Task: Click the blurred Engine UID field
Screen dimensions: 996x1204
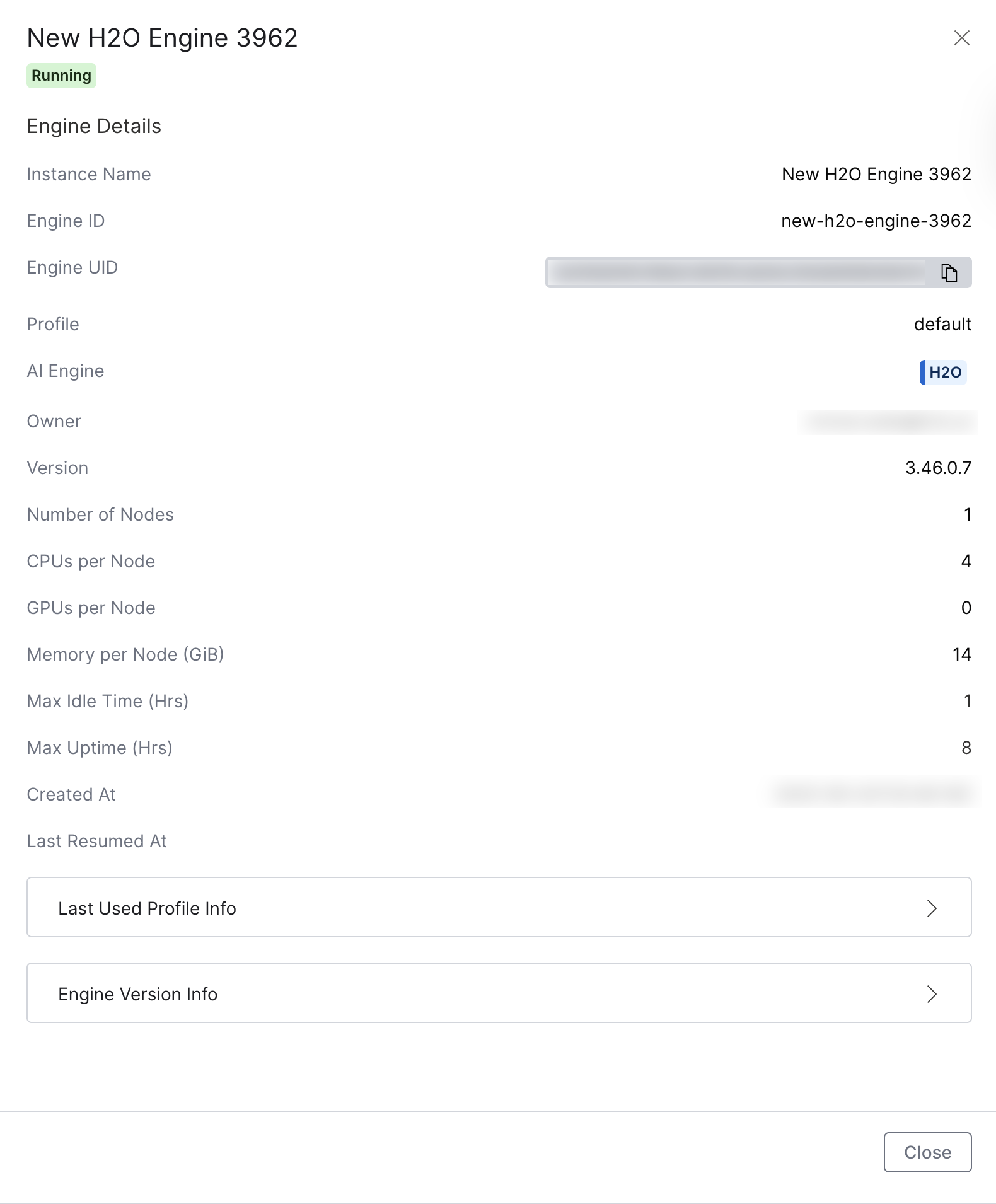Action: click(734, 272)
